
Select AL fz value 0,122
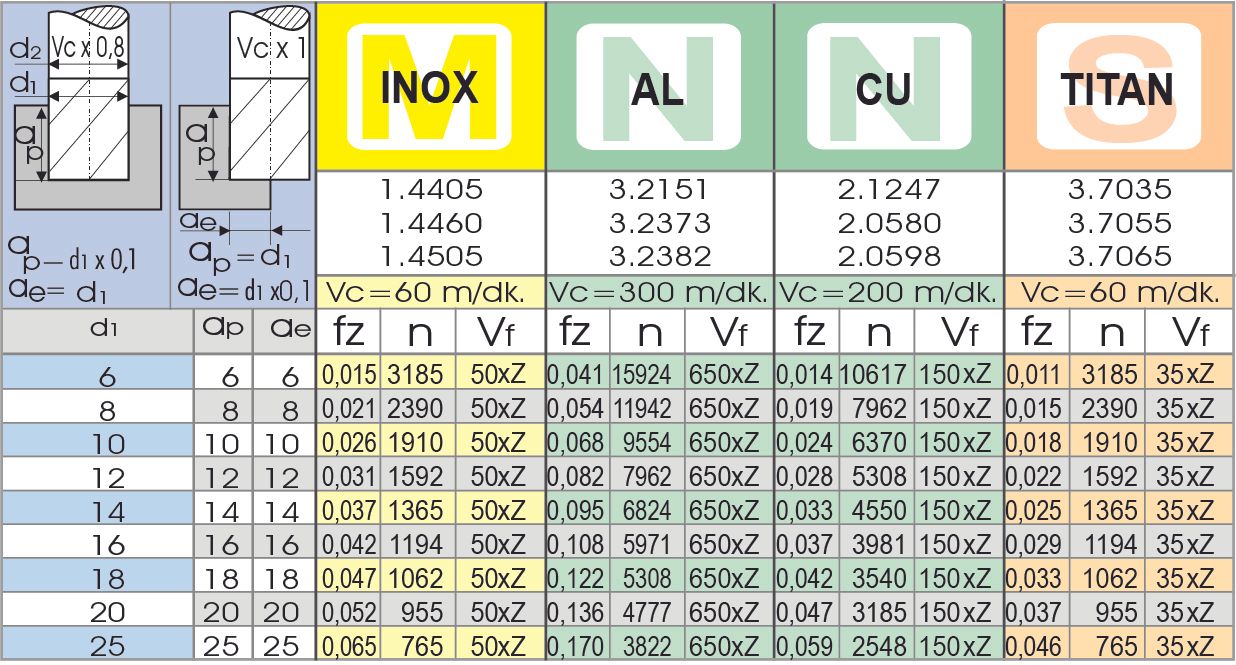click(577, 578)
